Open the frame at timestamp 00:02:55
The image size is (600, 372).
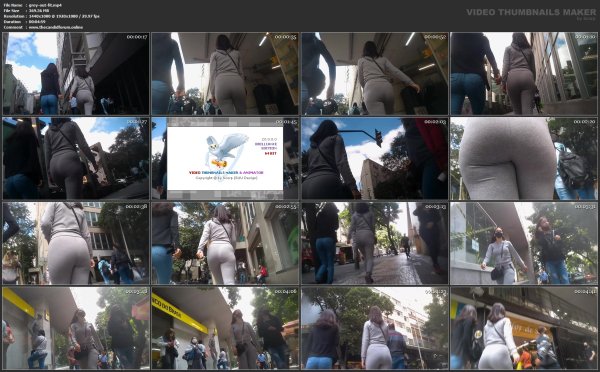(225, 243)
